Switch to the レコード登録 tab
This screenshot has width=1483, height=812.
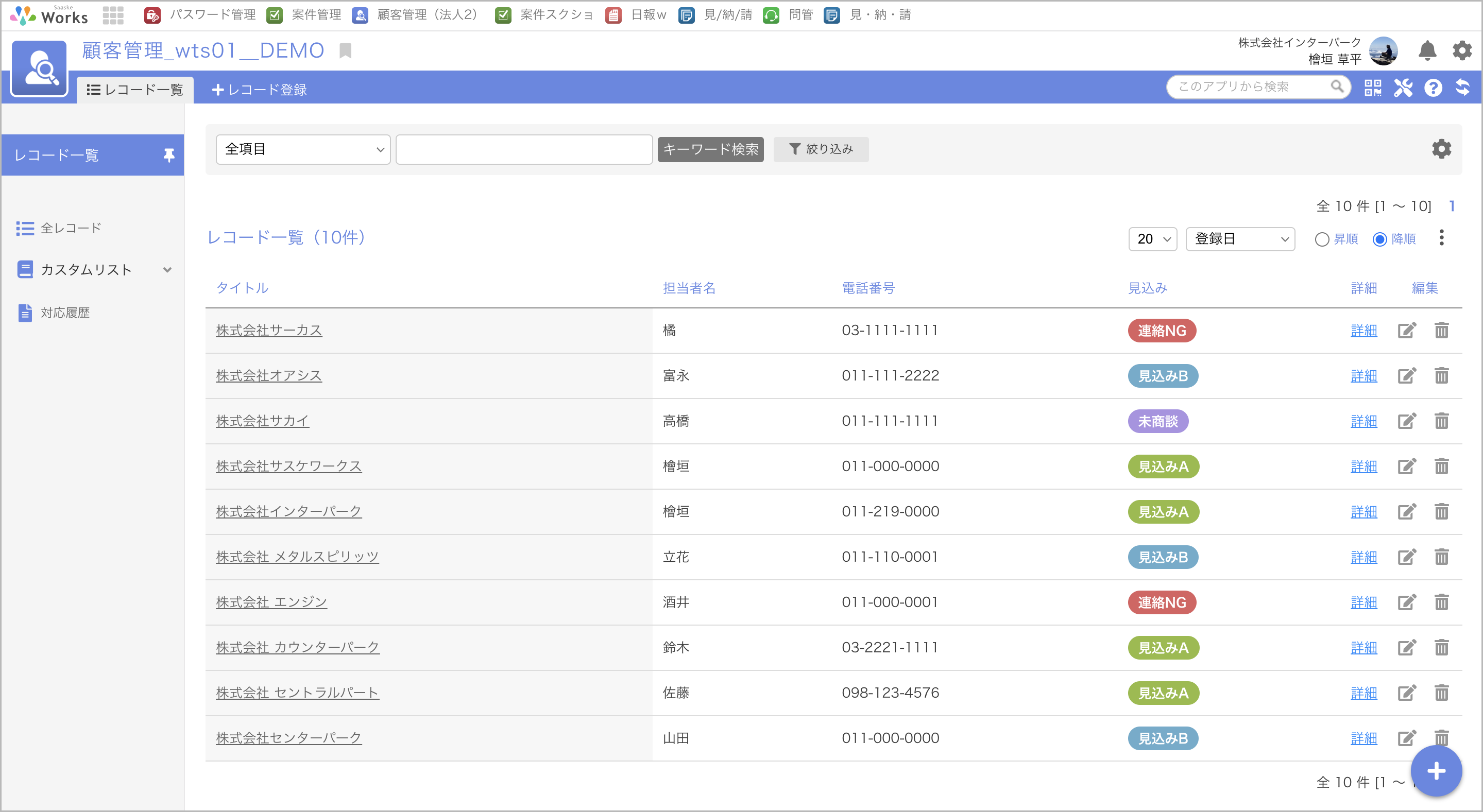tap(259, 90)
